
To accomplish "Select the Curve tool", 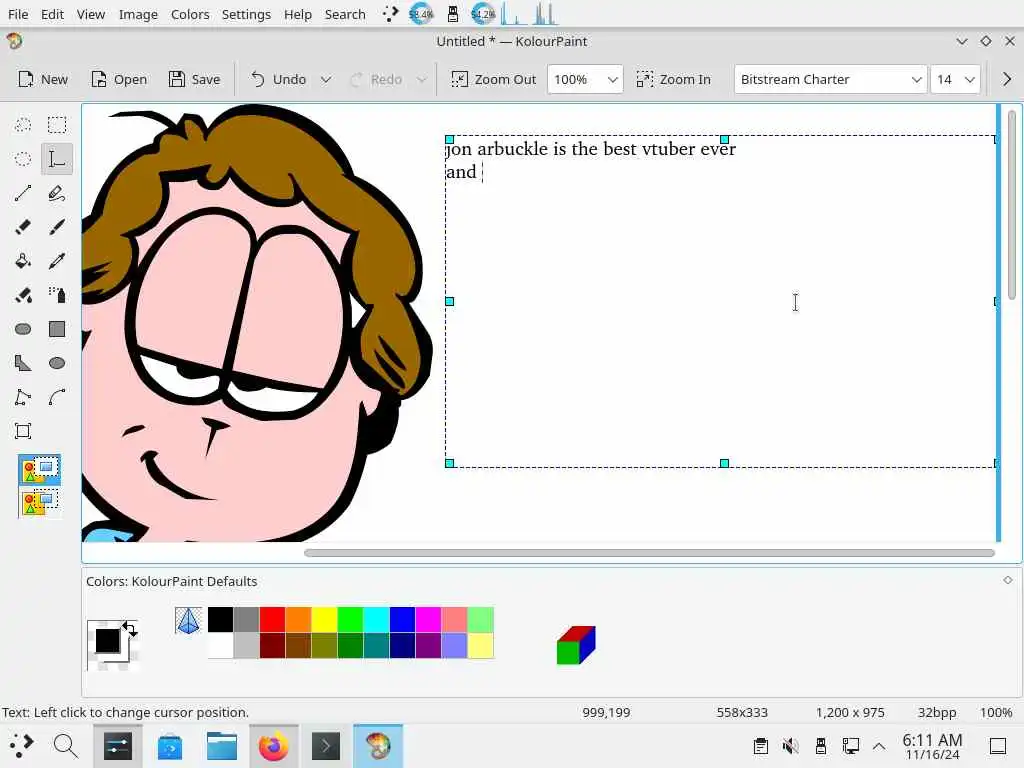I will click(x=57, y=396).
